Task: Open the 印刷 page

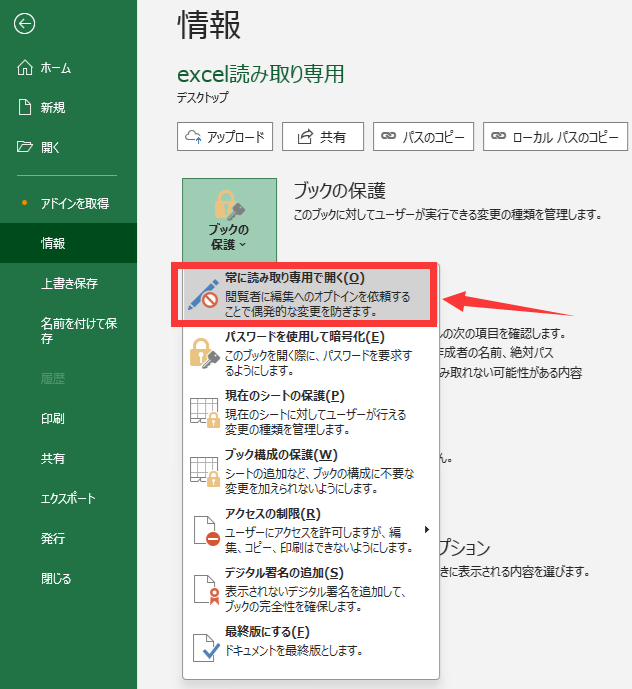Action: (53, 418)
